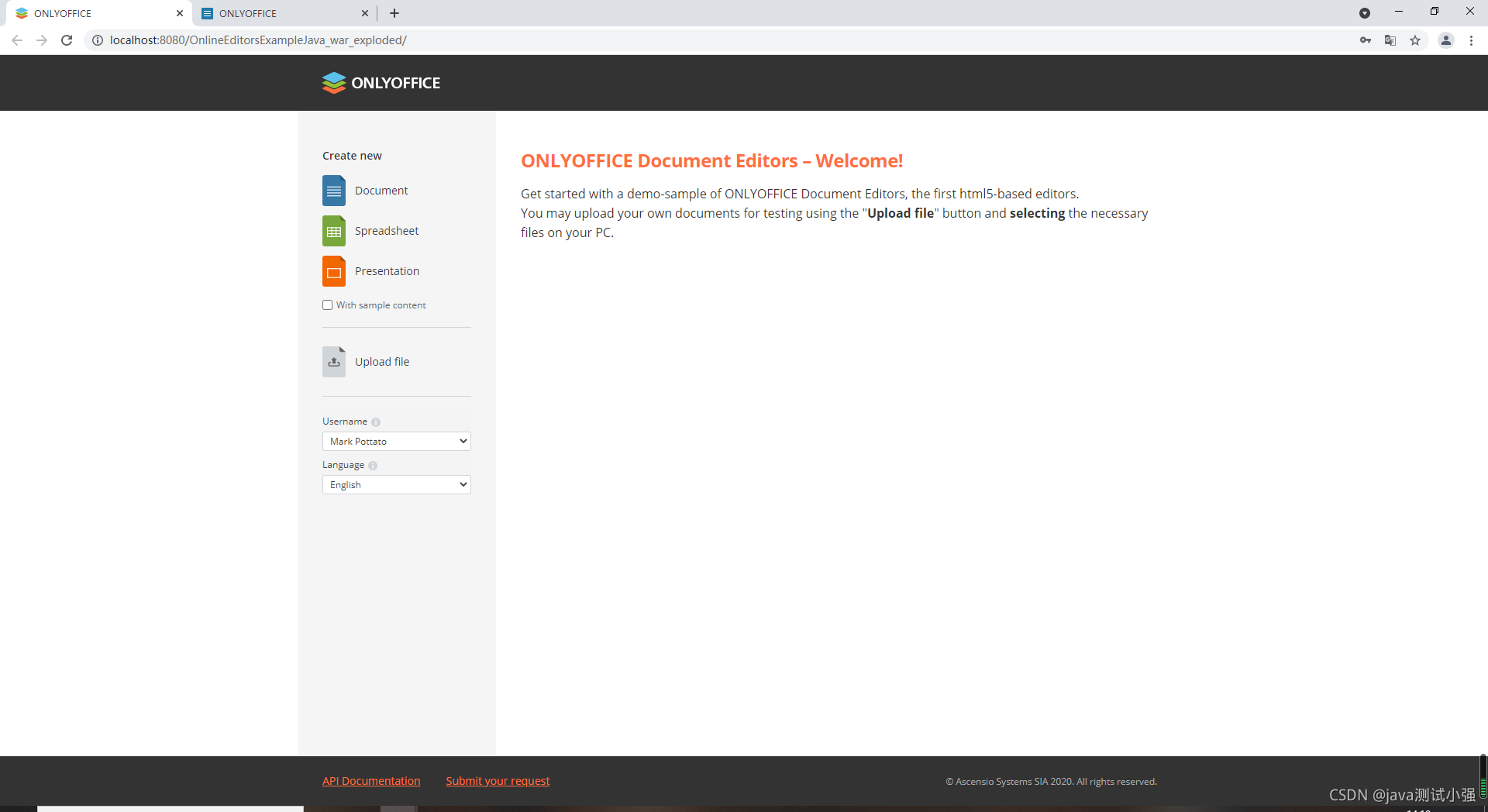Viewport: 1488px width, 812px height.
Task: Click the Language info icon
Action: pos(373,466)
